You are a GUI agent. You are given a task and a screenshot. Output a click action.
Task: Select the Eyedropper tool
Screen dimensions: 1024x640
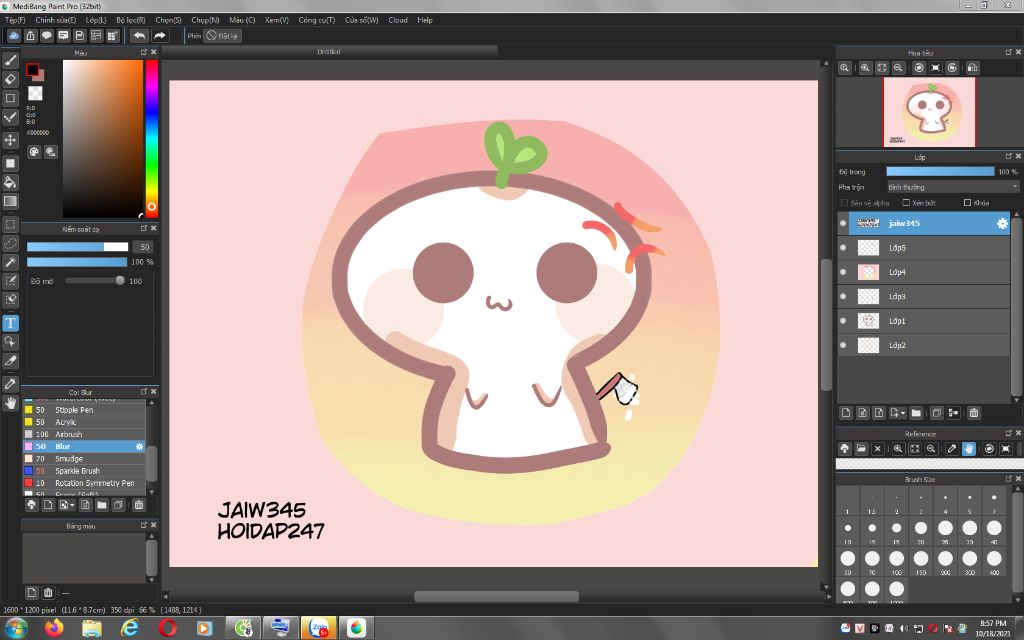10,384
